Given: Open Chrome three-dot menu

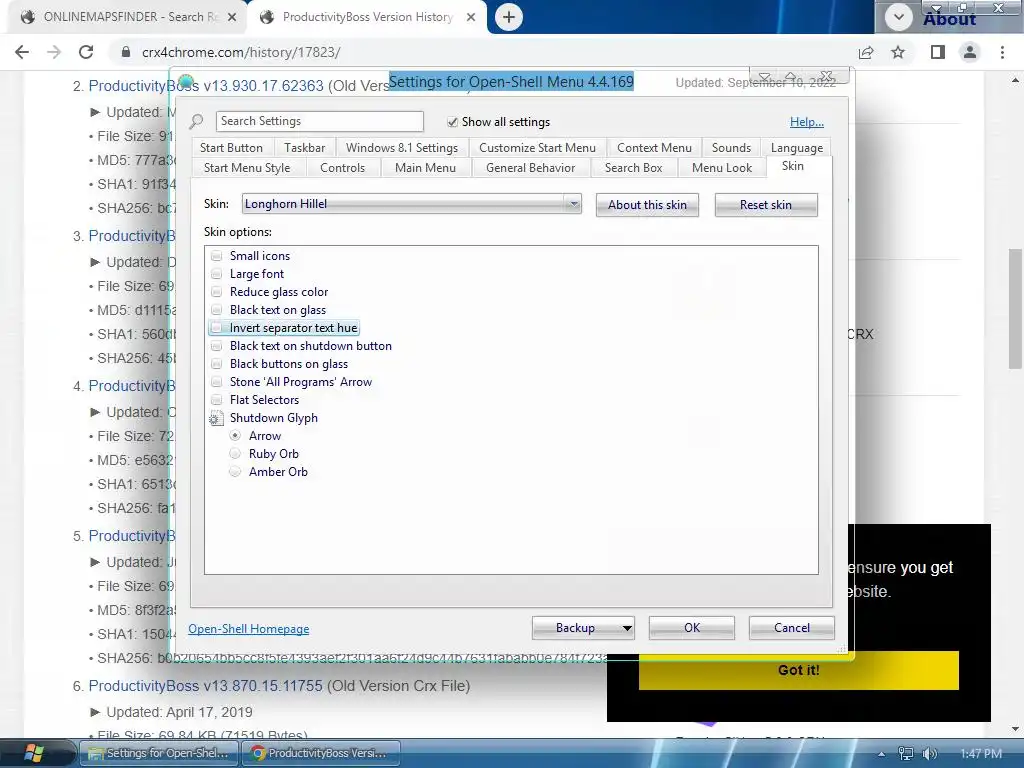Looking at the screenshot, I should (1002, 52).
